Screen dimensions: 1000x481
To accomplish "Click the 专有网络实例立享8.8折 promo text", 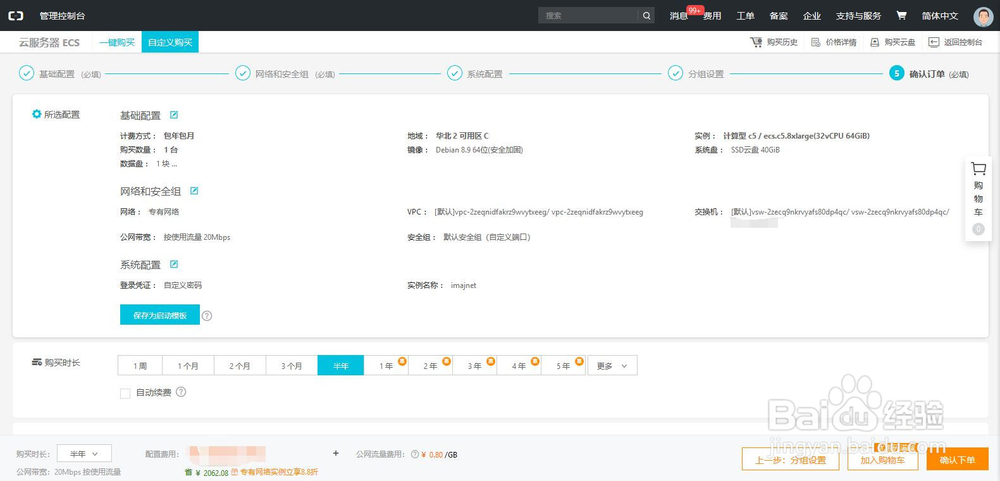I will [279, 472].
